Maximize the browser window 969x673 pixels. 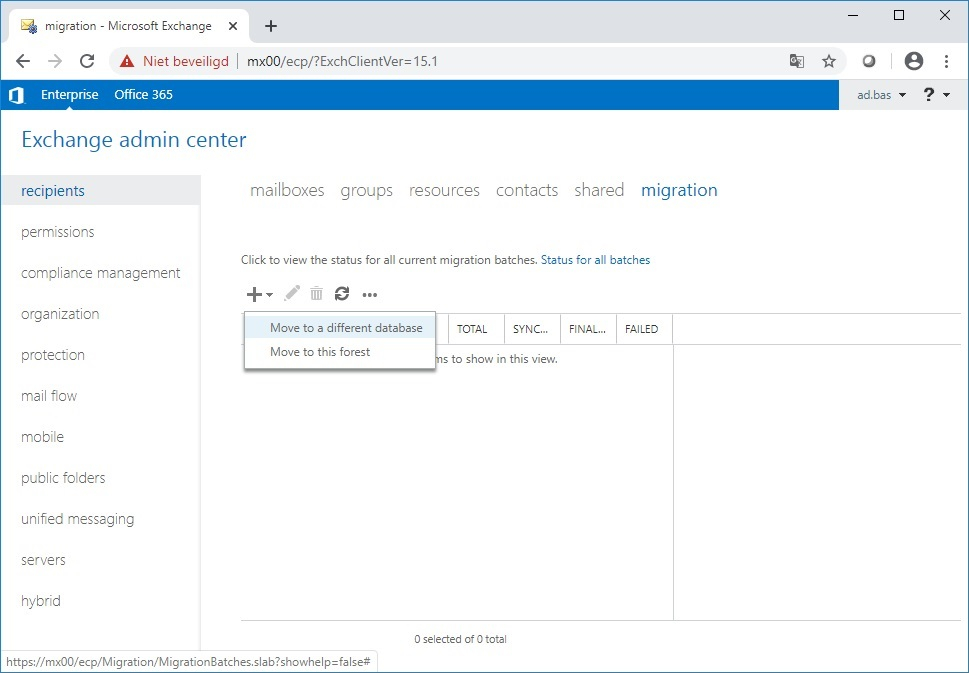pos(899,15)
